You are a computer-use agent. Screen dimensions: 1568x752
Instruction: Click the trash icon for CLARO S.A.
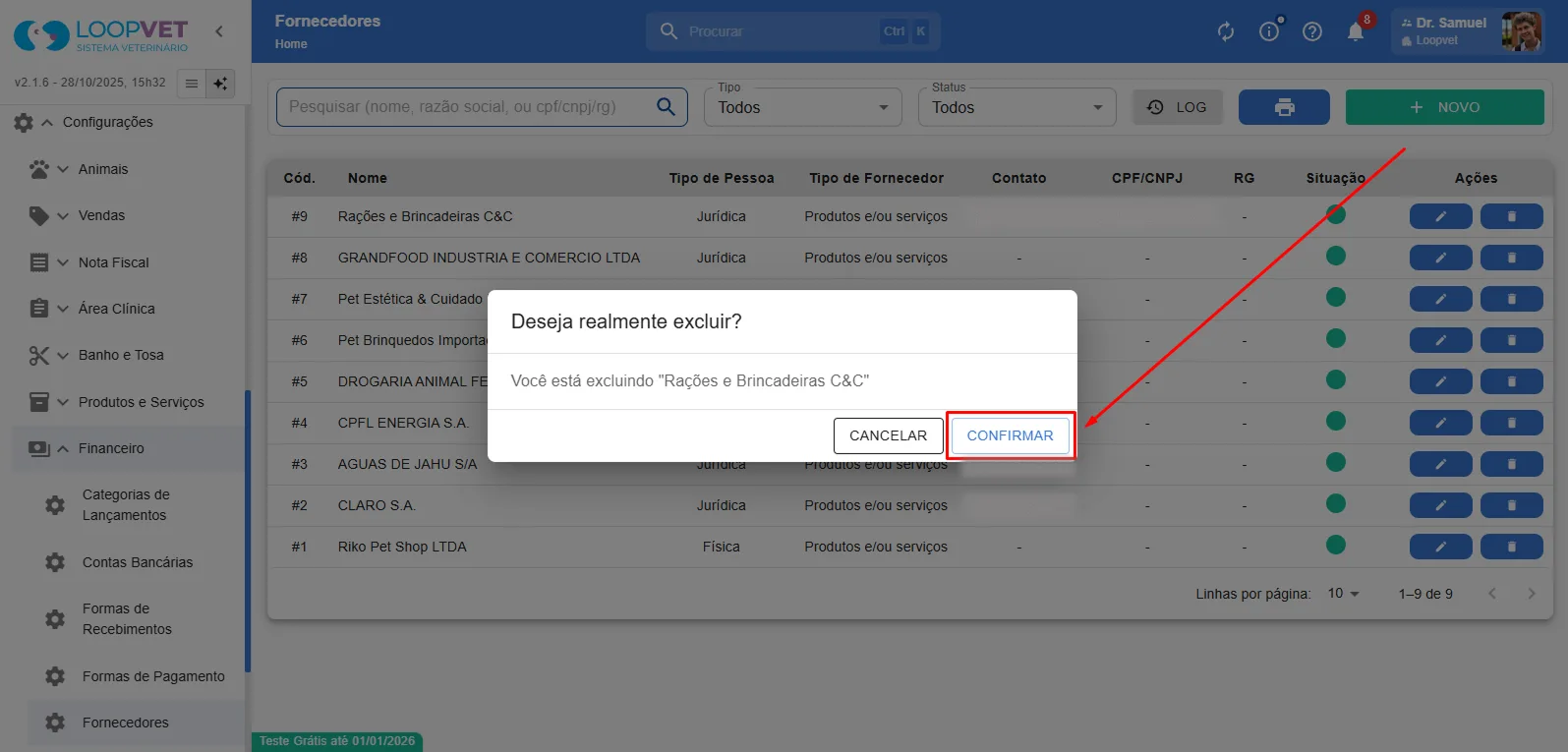pyautogui.click(x=1512, y=505)
